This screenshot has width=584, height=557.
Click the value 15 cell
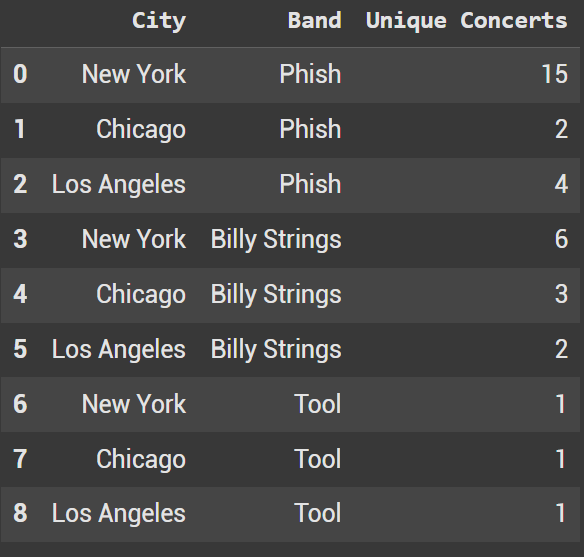[x=555, y=74]
